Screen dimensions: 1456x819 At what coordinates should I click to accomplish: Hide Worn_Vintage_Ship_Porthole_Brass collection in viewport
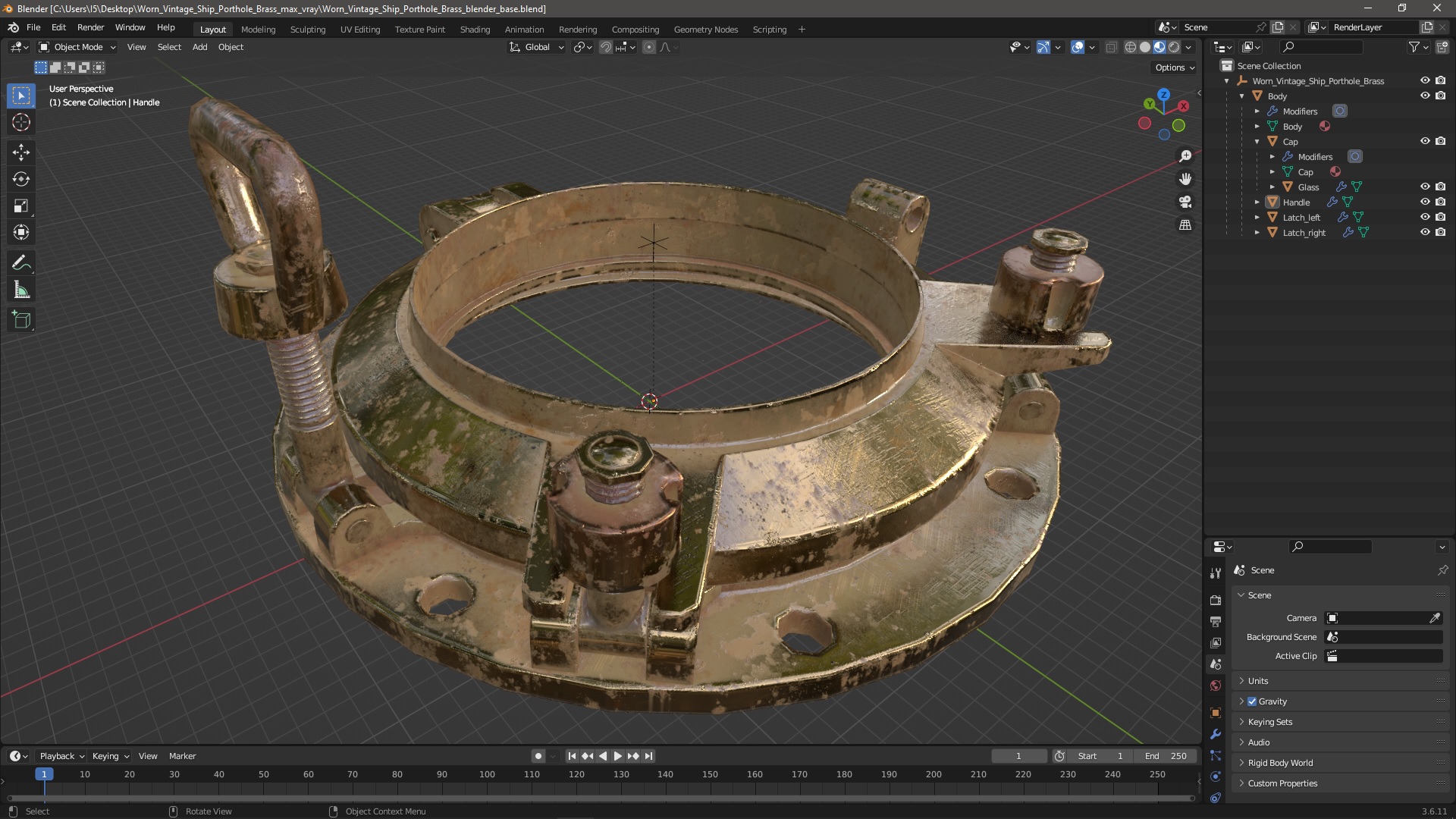tap(1425, 80)
